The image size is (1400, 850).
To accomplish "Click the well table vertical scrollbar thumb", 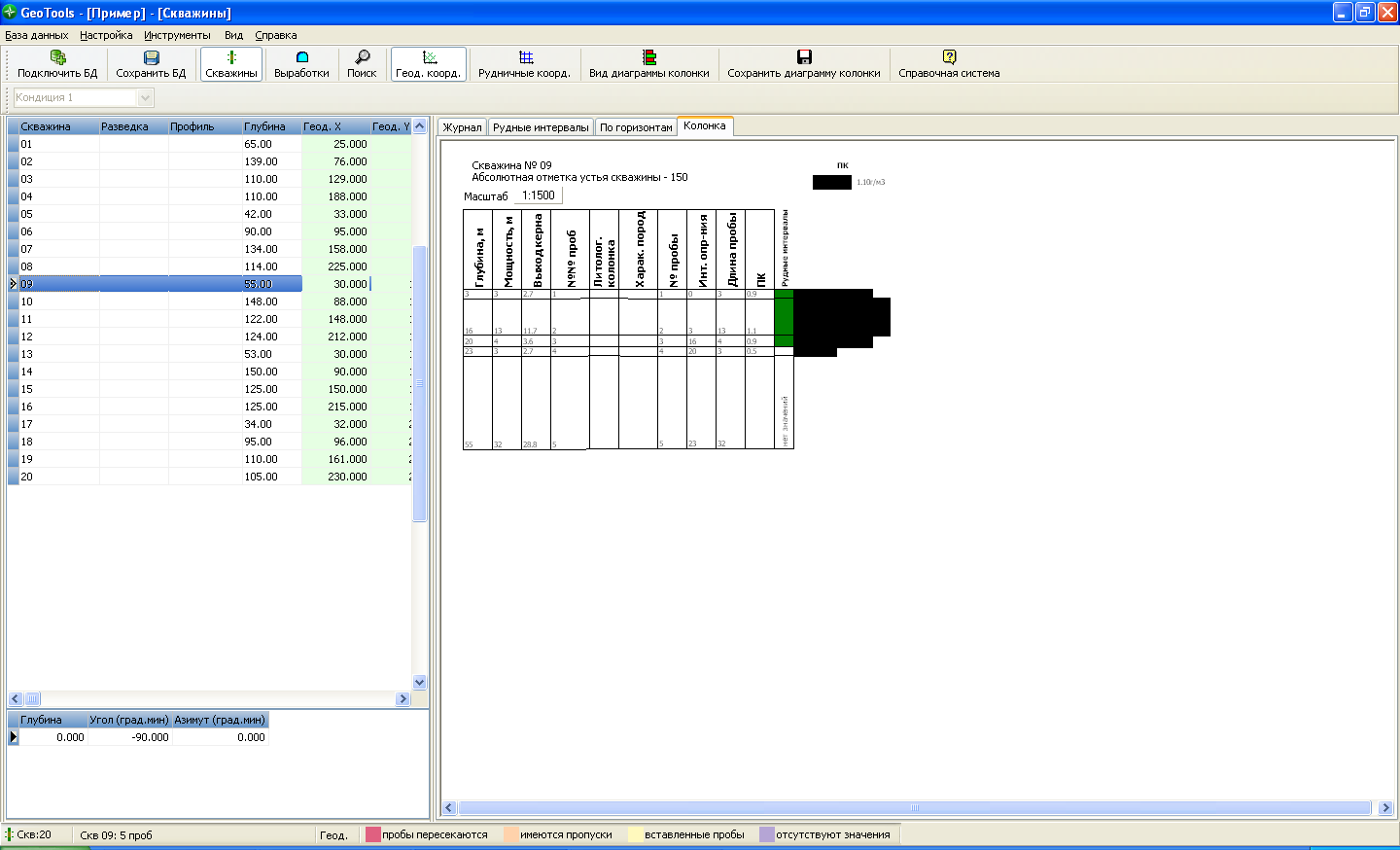I will tap(420, 383).
